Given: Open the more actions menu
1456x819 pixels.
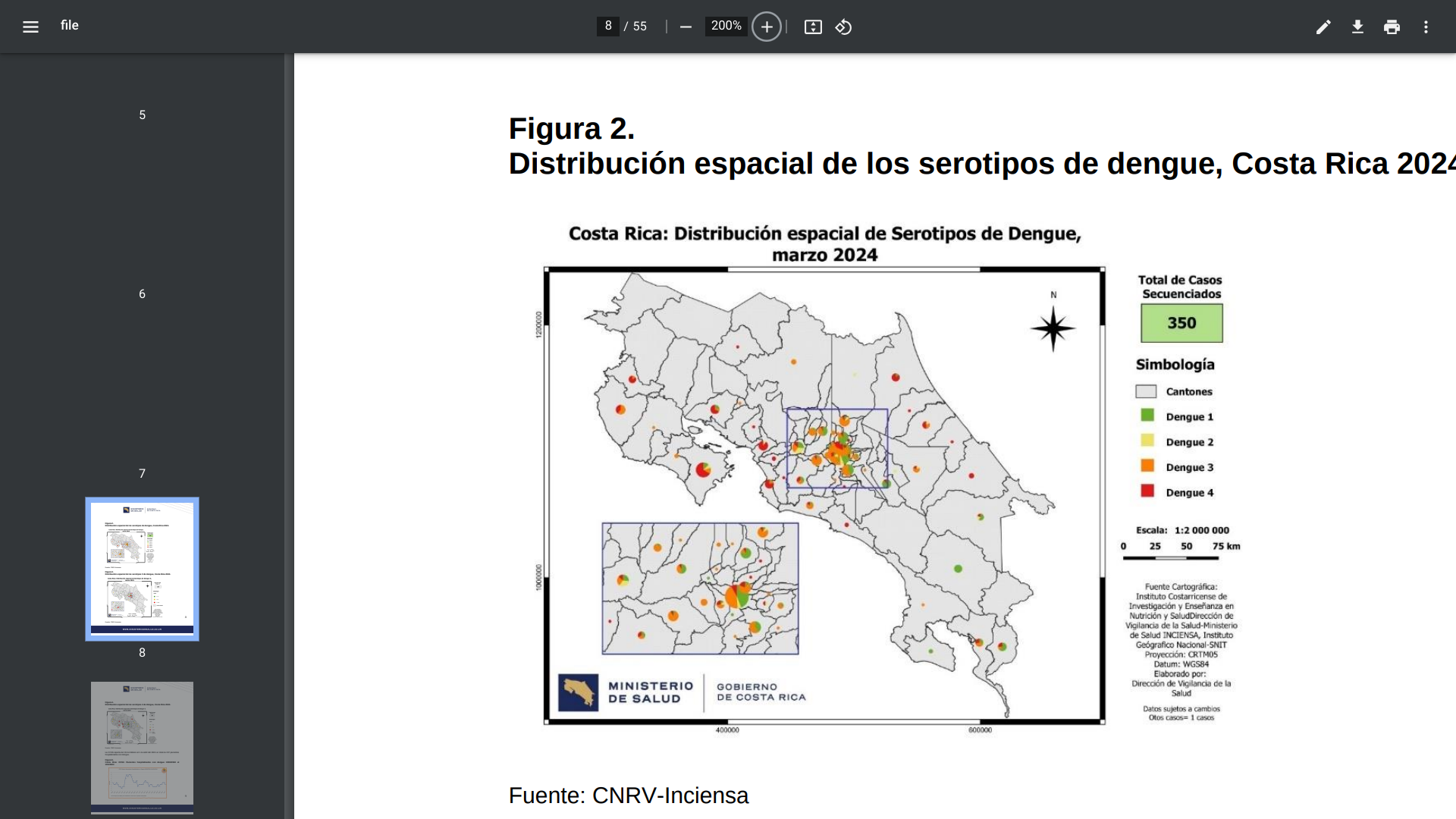Looking at the screenshot, I should 1426,27.
